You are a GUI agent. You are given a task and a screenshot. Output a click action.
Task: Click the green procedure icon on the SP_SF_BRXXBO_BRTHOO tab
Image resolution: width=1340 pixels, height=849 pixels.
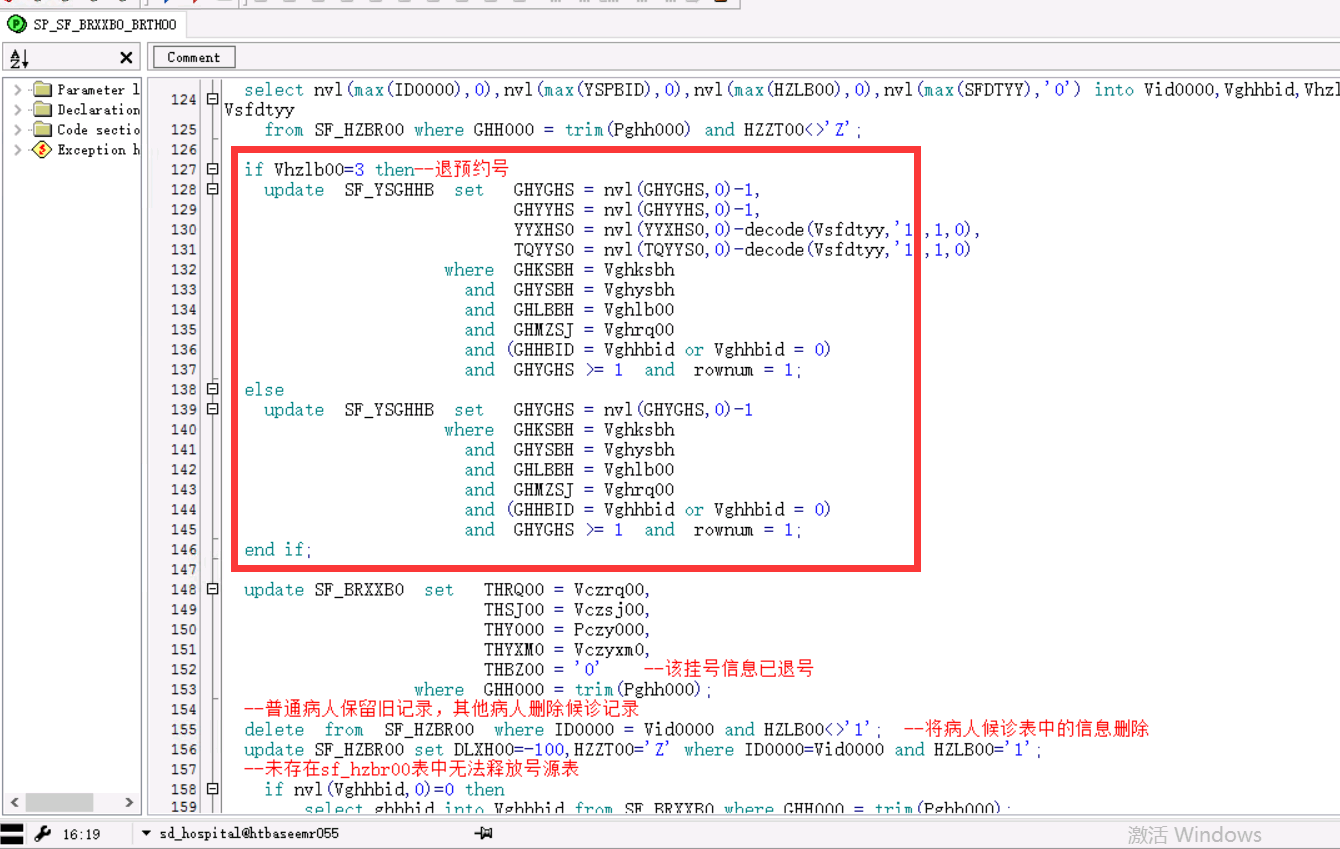coord(17,24)
